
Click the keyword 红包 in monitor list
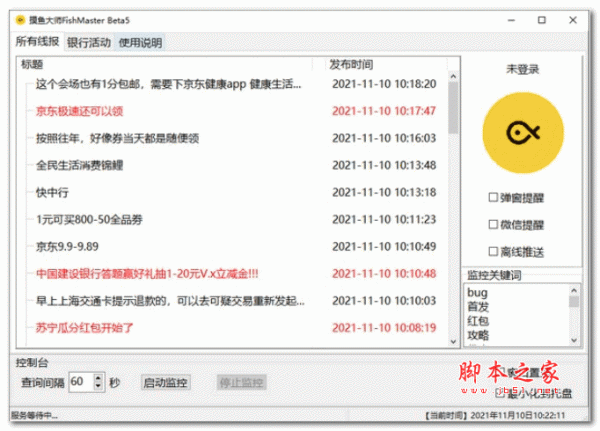[478, 321]
